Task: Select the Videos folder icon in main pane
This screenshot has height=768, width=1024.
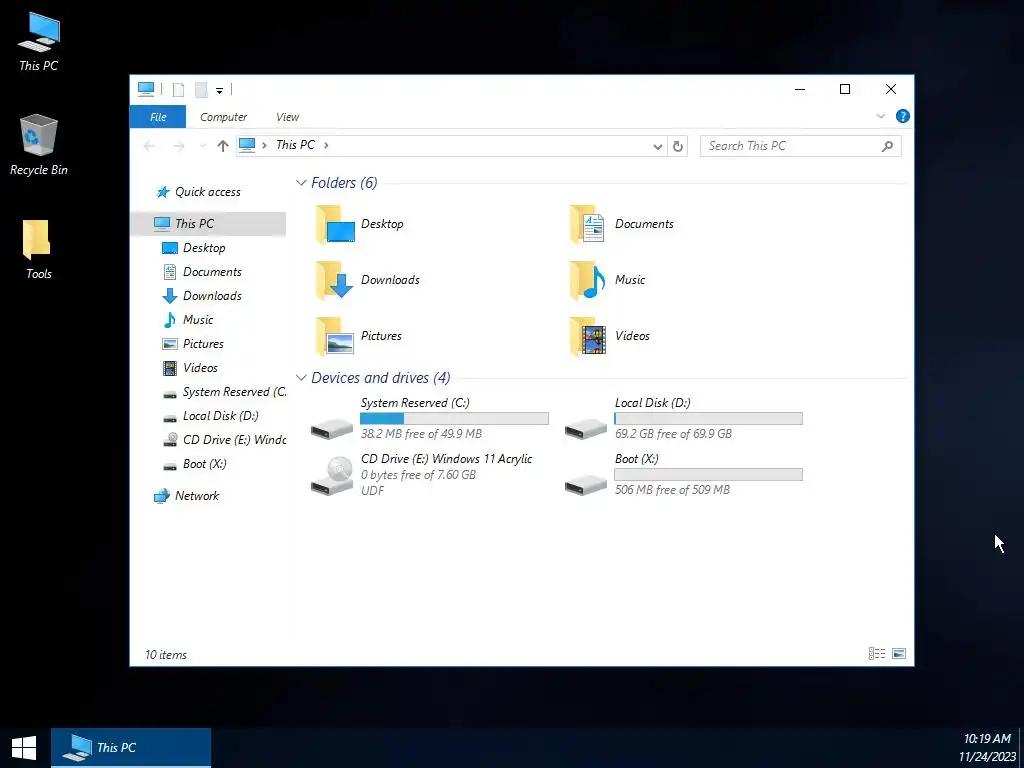Action: [587, 336]
